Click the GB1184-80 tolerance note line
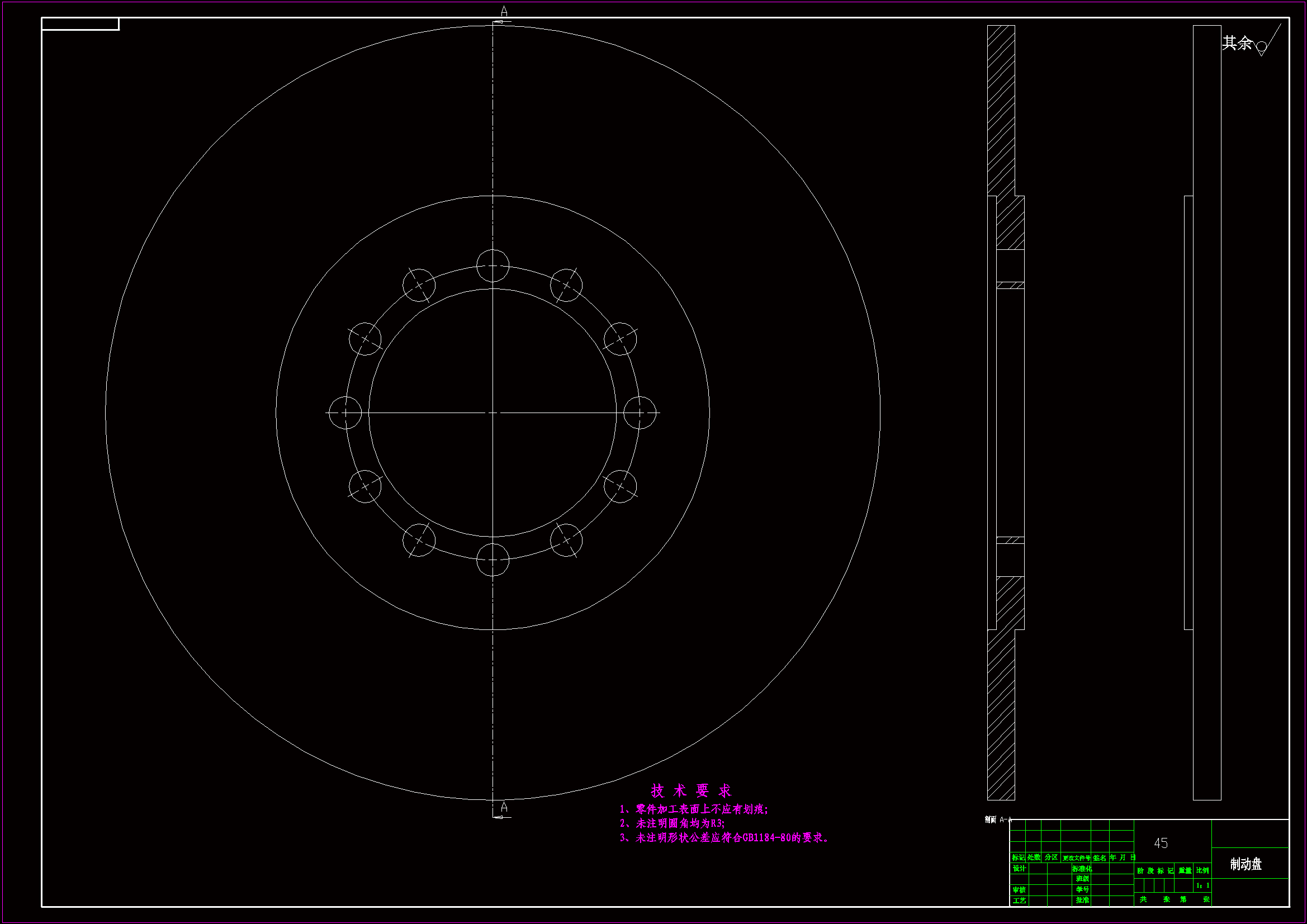Screen dimensions: 1307x924 (724, 838)
